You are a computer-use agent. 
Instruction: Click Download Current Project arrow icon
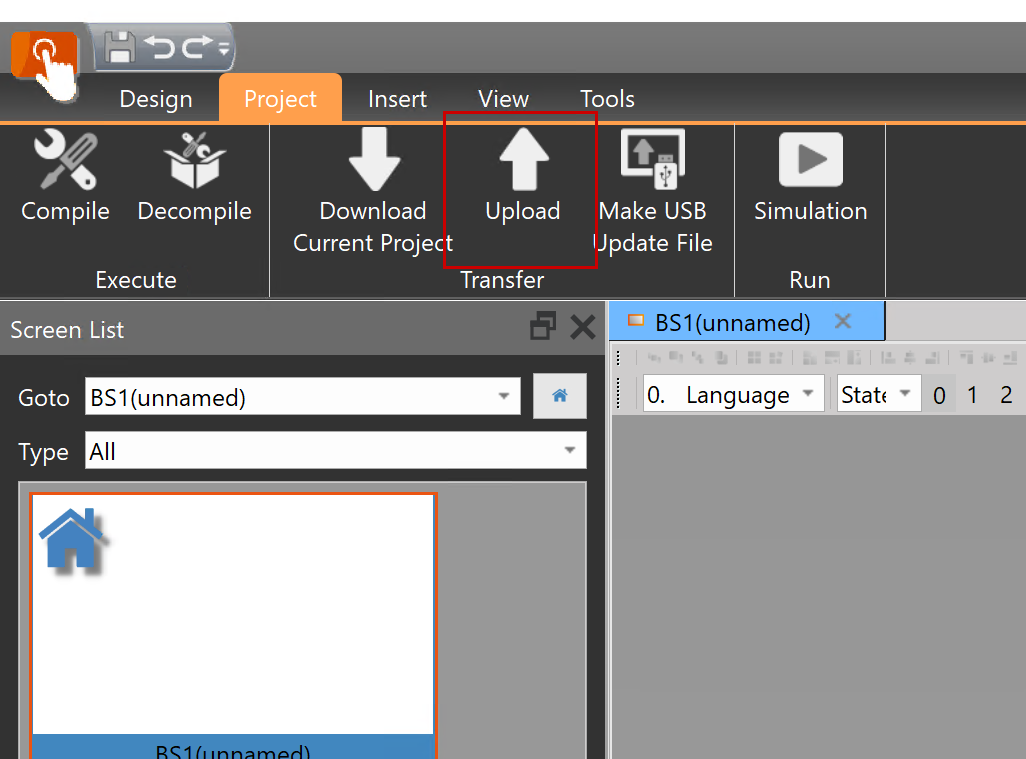pyautogui.click(x=373, y=160)
